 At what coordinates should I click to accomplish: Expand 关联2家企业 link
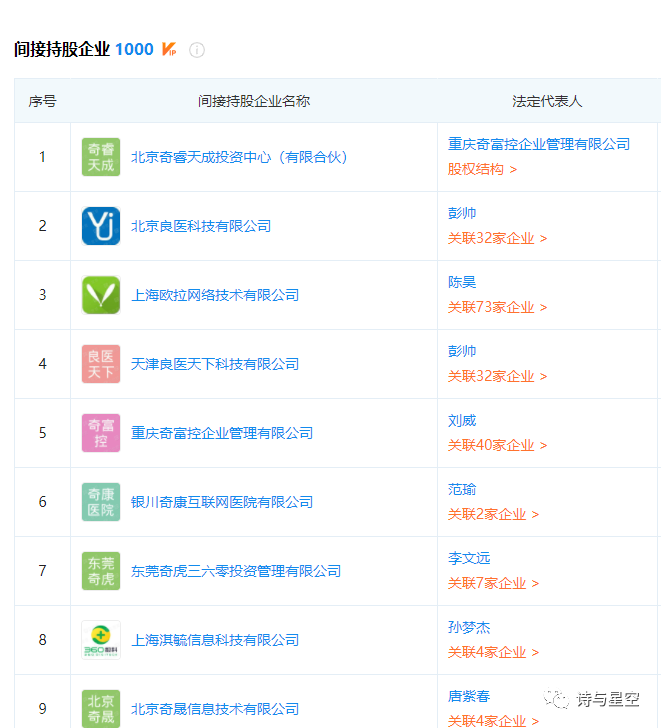493,514
